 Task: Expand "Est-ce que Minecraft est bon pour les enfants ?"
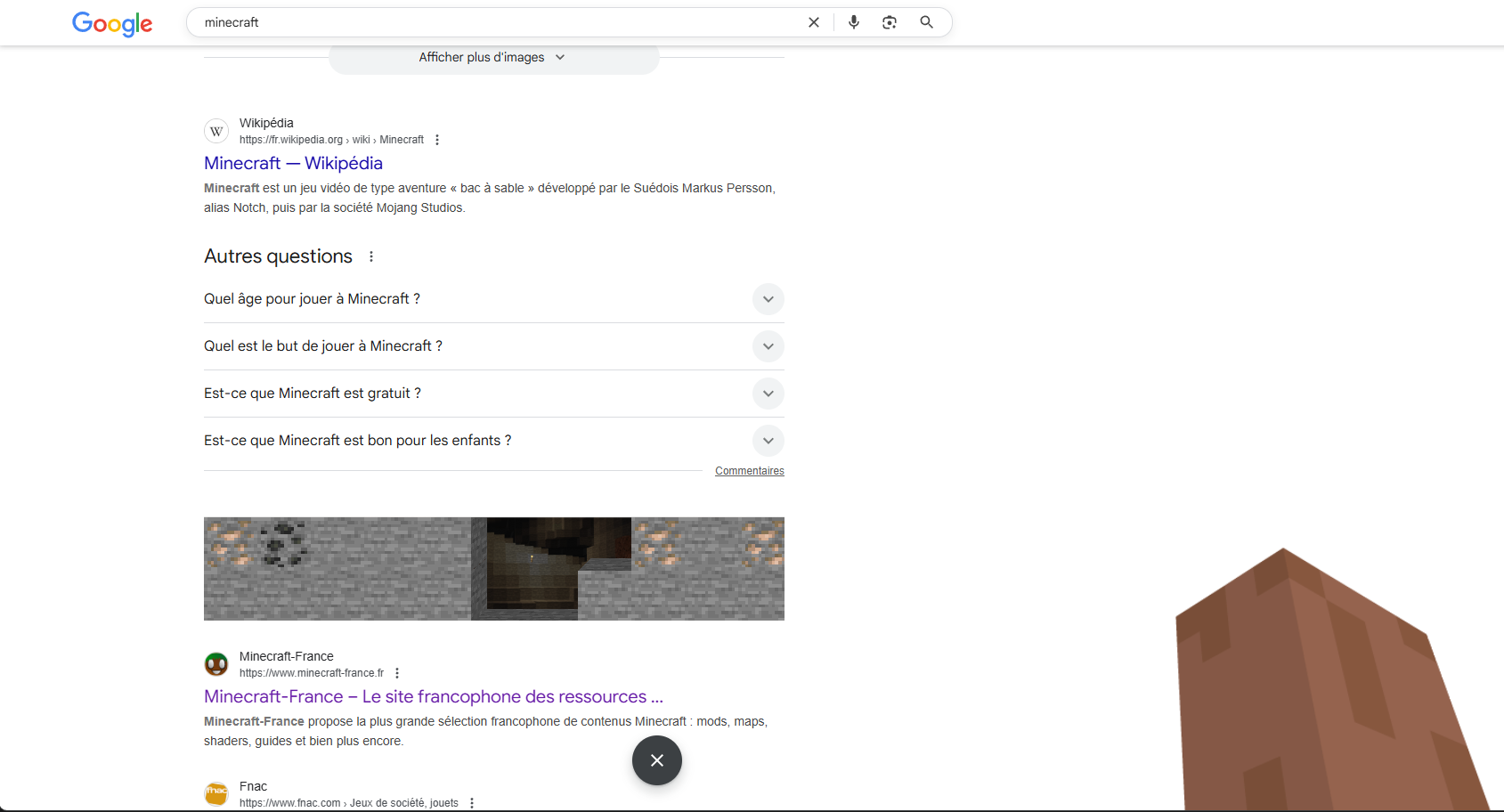[x=768, y=441]
